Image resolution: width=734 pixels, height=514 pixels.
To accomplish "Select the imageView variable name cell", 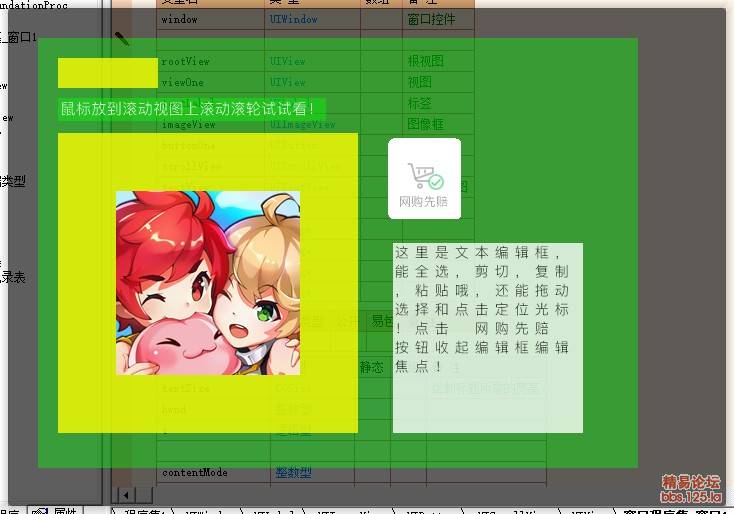I will (x=211, y=125).
